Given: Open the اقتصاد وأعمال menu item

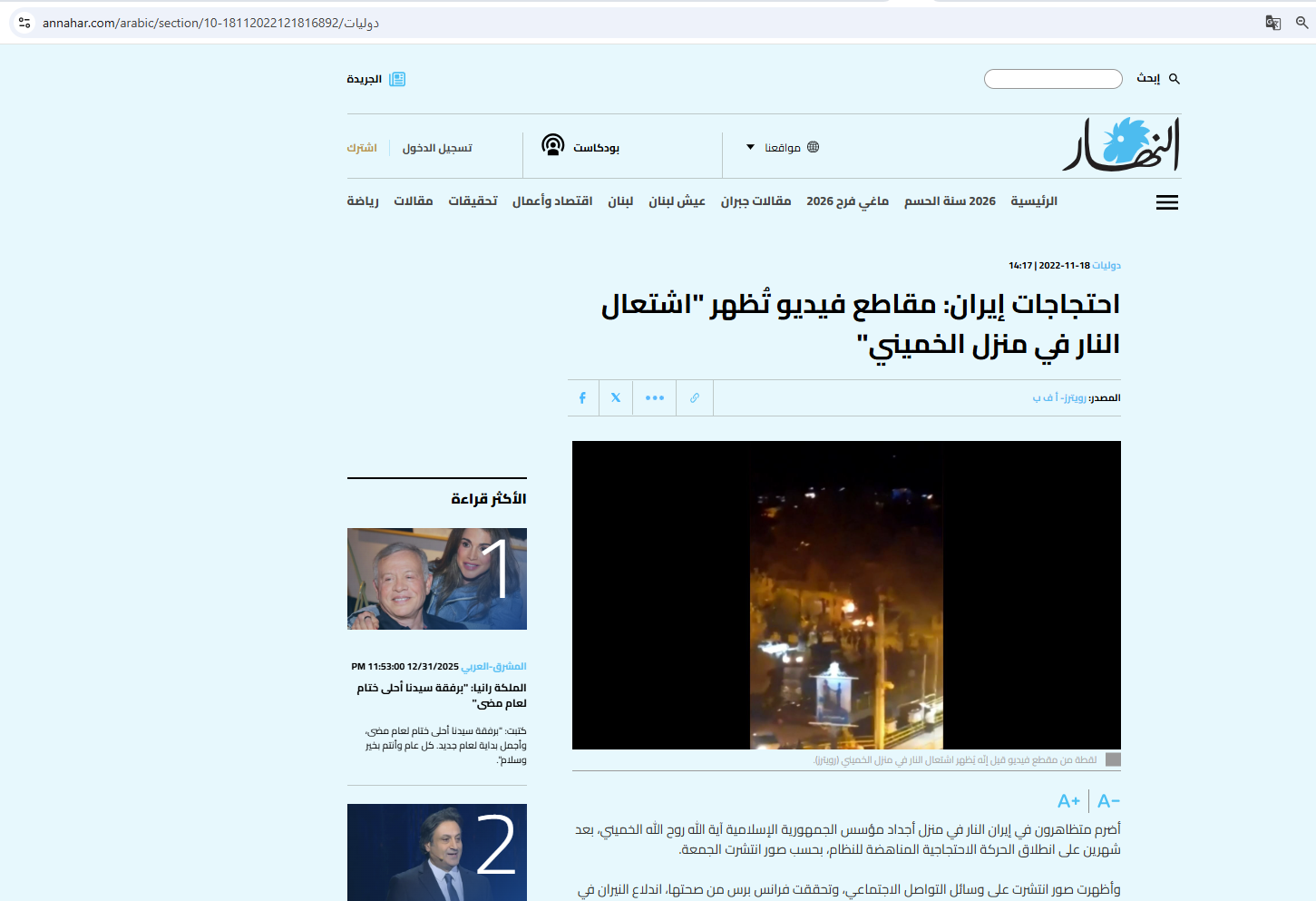Looking at the screenshot, I should (x=552, y=201).
